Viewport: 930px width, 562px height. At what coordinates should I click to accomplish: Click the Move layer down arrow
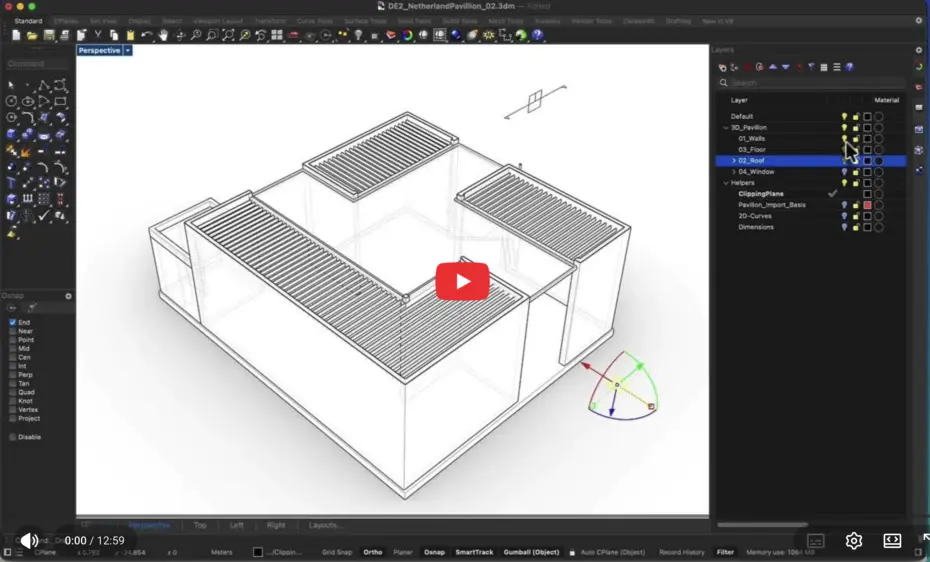point(785,68)
